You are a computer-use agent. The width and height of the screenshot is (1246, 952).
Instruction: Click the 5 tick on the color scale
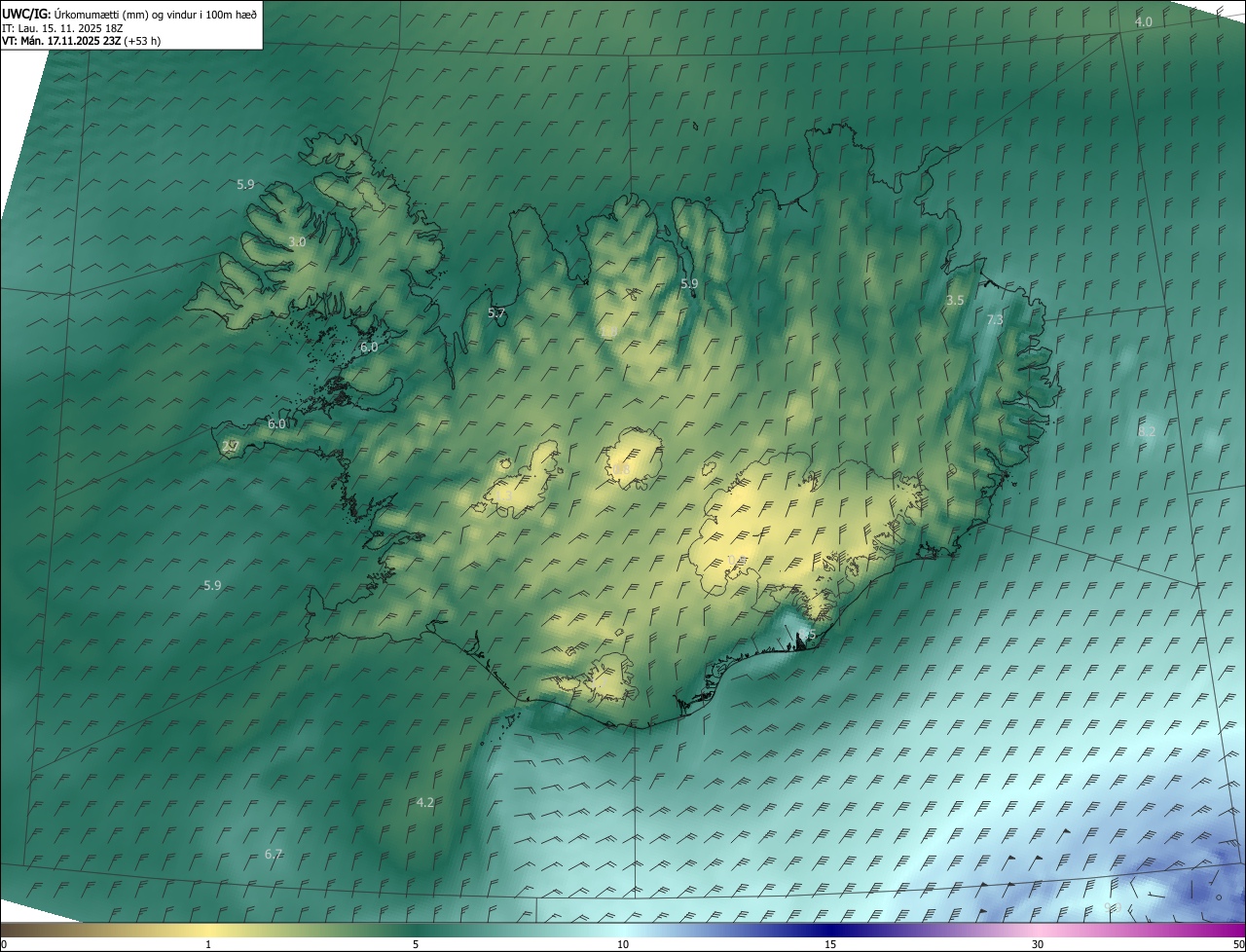(x=416, y=944)
